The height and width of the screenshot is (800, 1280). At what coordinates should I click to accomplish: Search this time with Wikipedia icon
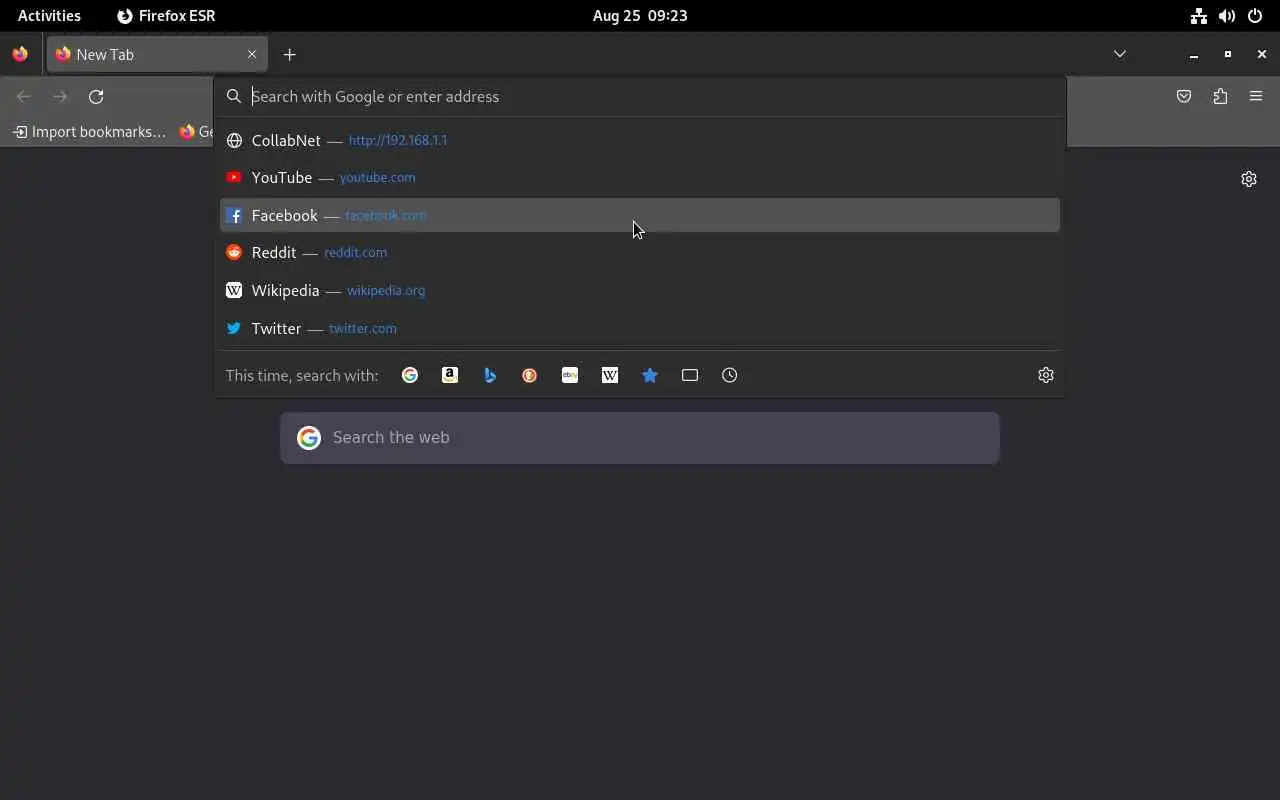610,375
